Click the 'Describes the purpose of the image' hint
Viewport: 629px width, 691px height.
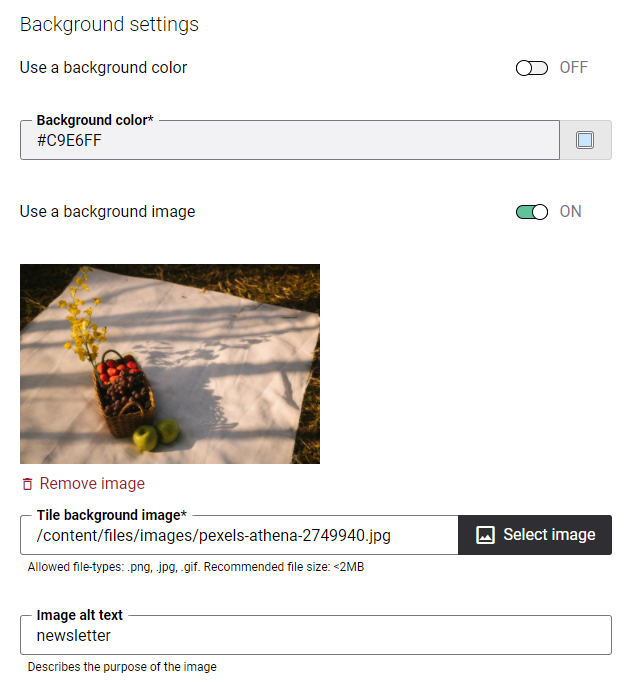coord(122,667)
